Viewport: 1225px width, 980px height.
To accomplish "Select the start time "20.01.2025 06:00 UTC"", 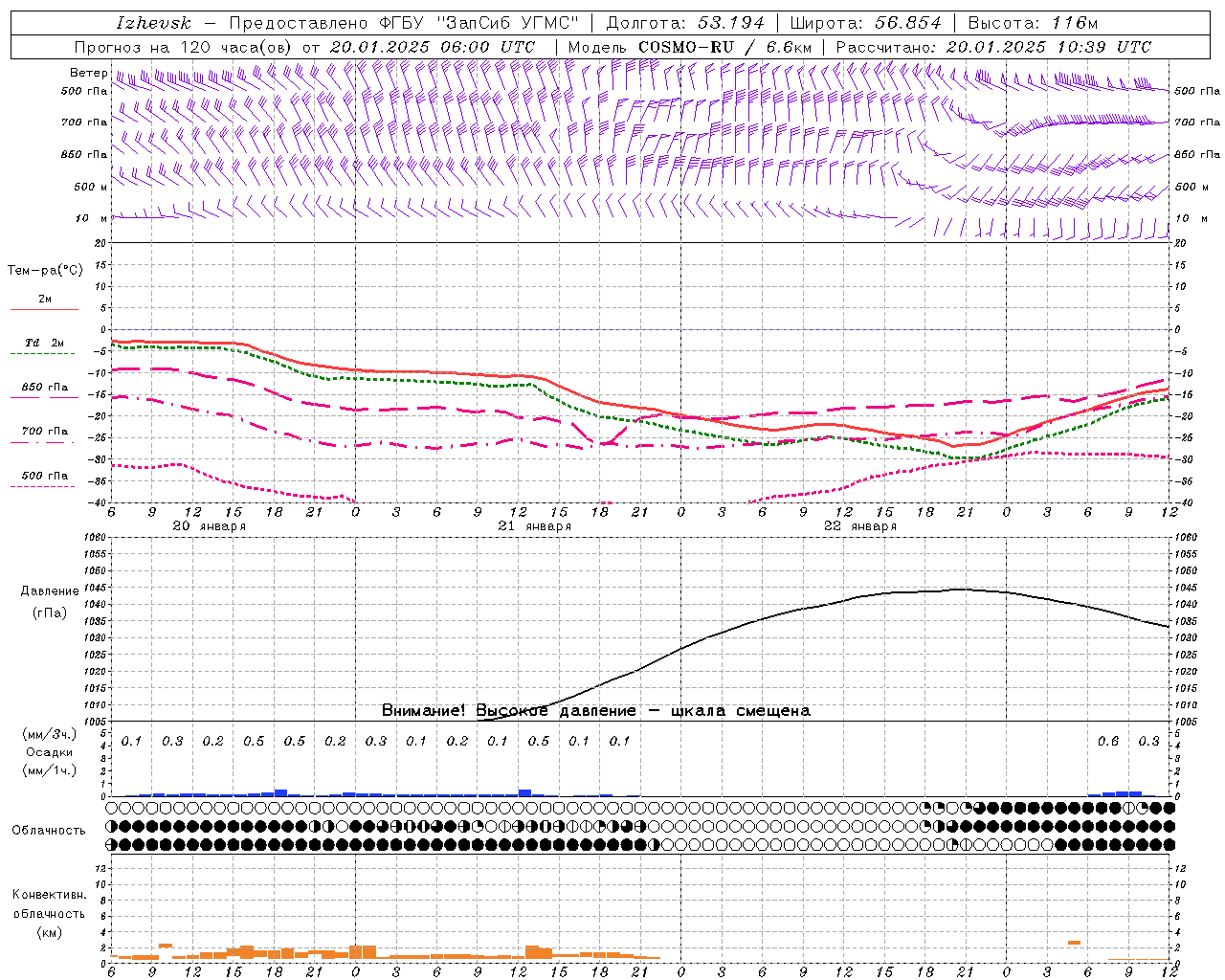I will (x=432, y=47).
